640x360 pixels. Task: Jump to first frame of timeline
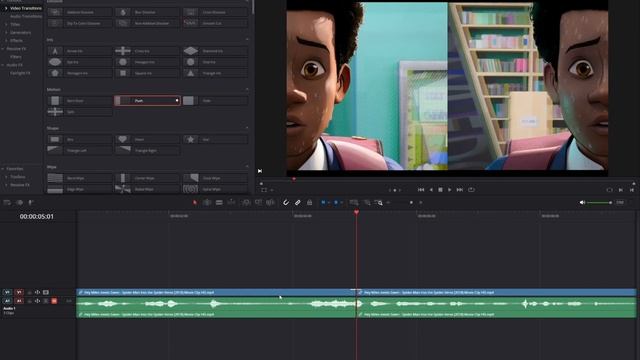point(421,190)
